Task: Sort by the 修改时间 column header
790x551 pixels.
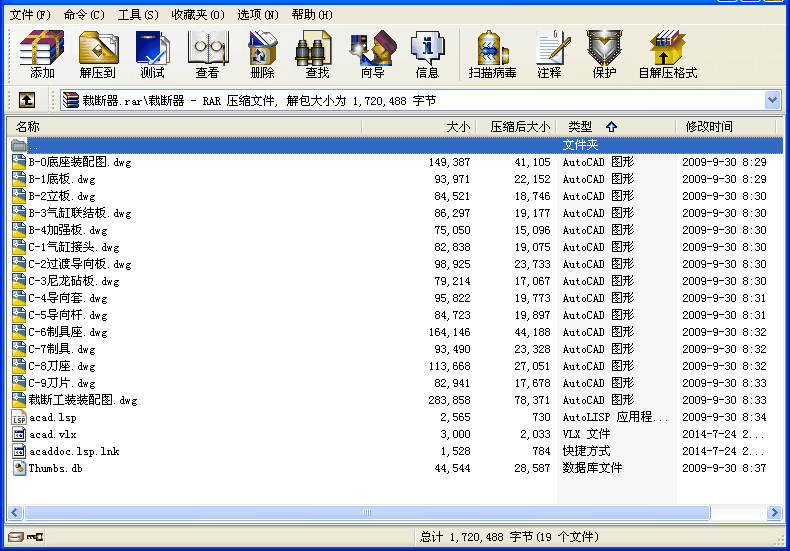Action: 709,127
